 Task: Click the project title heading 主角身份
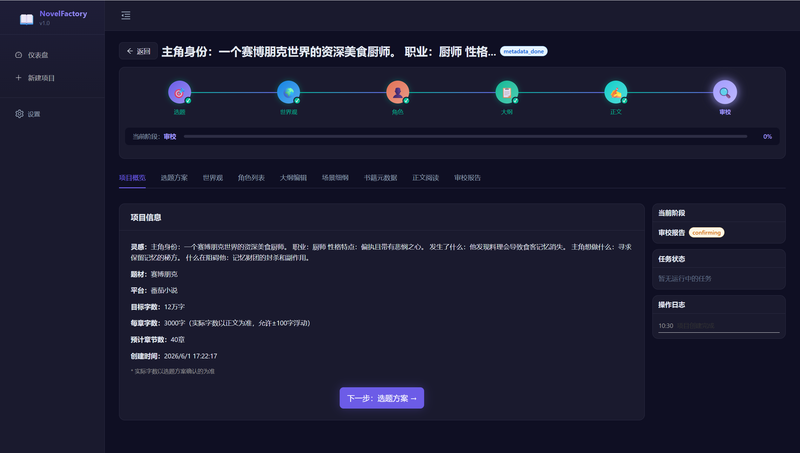coord(329,52)
